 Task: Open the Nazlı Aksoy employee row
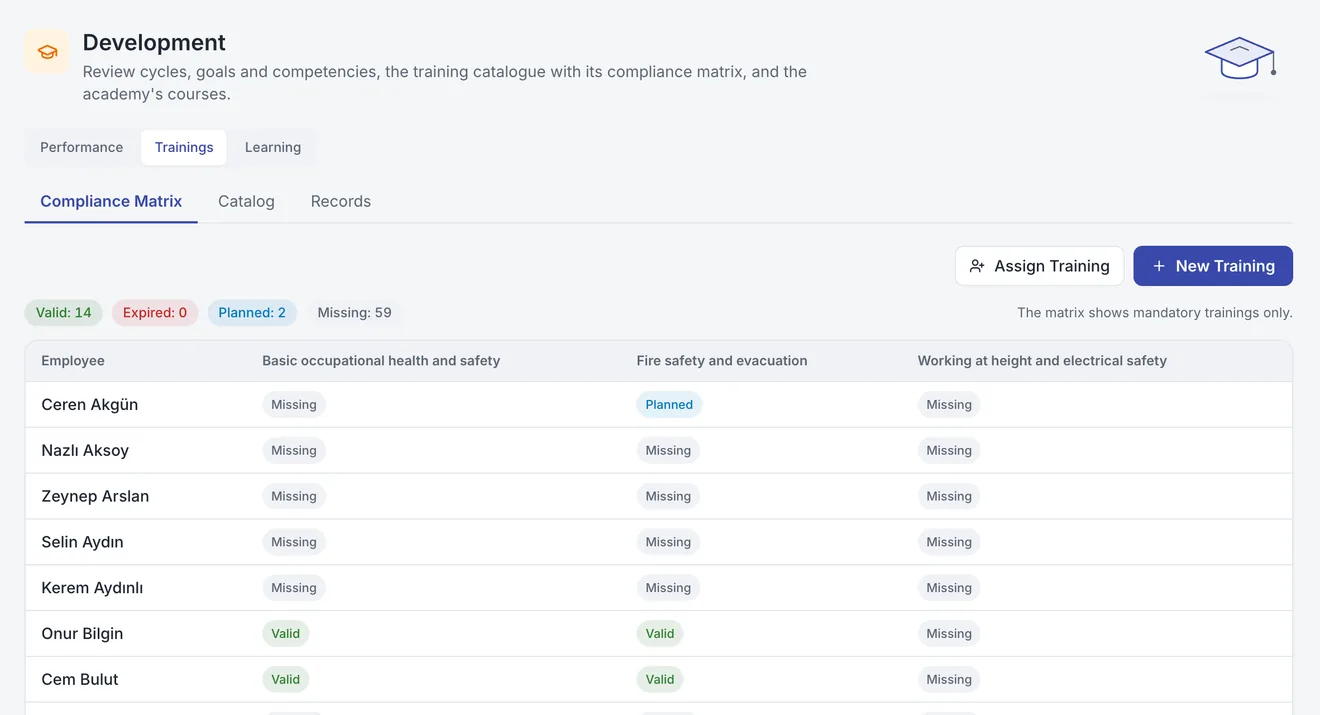point(659,450)
